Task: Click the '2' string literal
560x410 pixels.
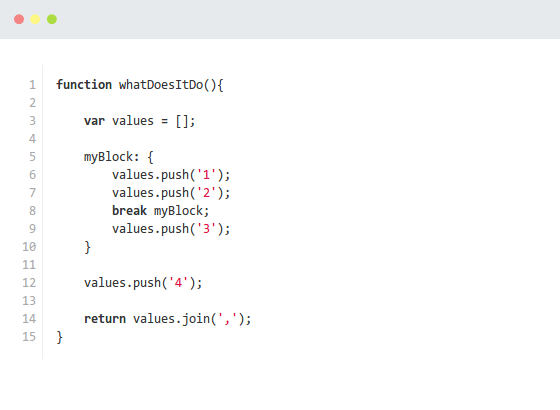Action: (206, 193)
